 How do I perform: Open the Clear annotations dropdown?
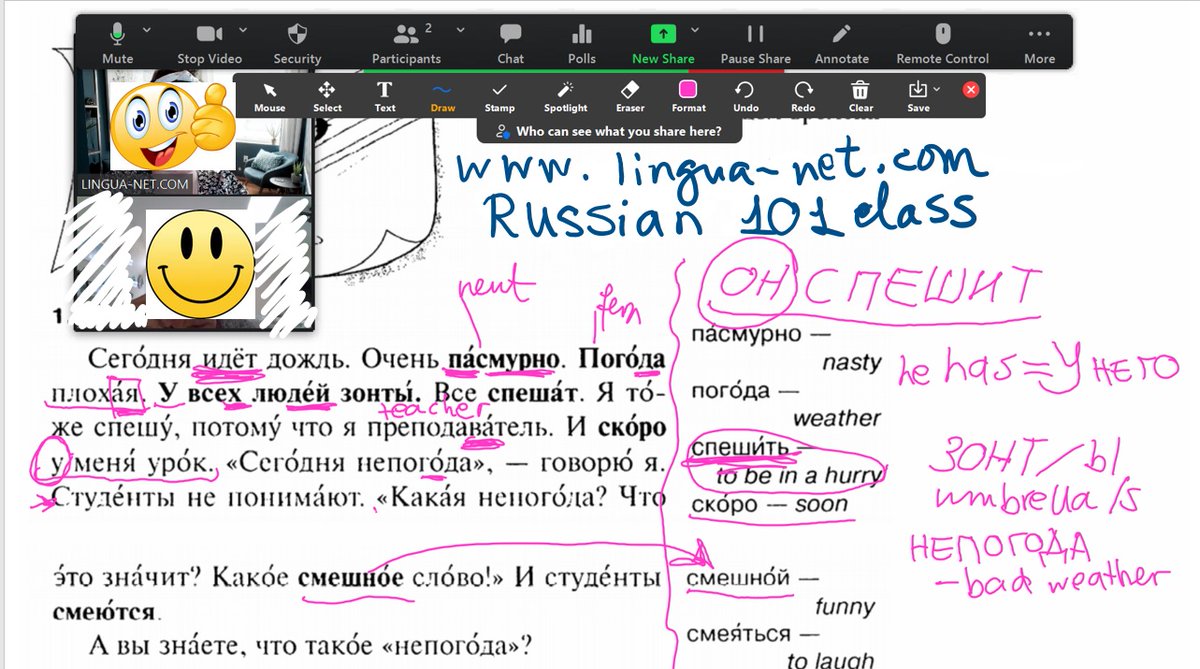[860, 95]
